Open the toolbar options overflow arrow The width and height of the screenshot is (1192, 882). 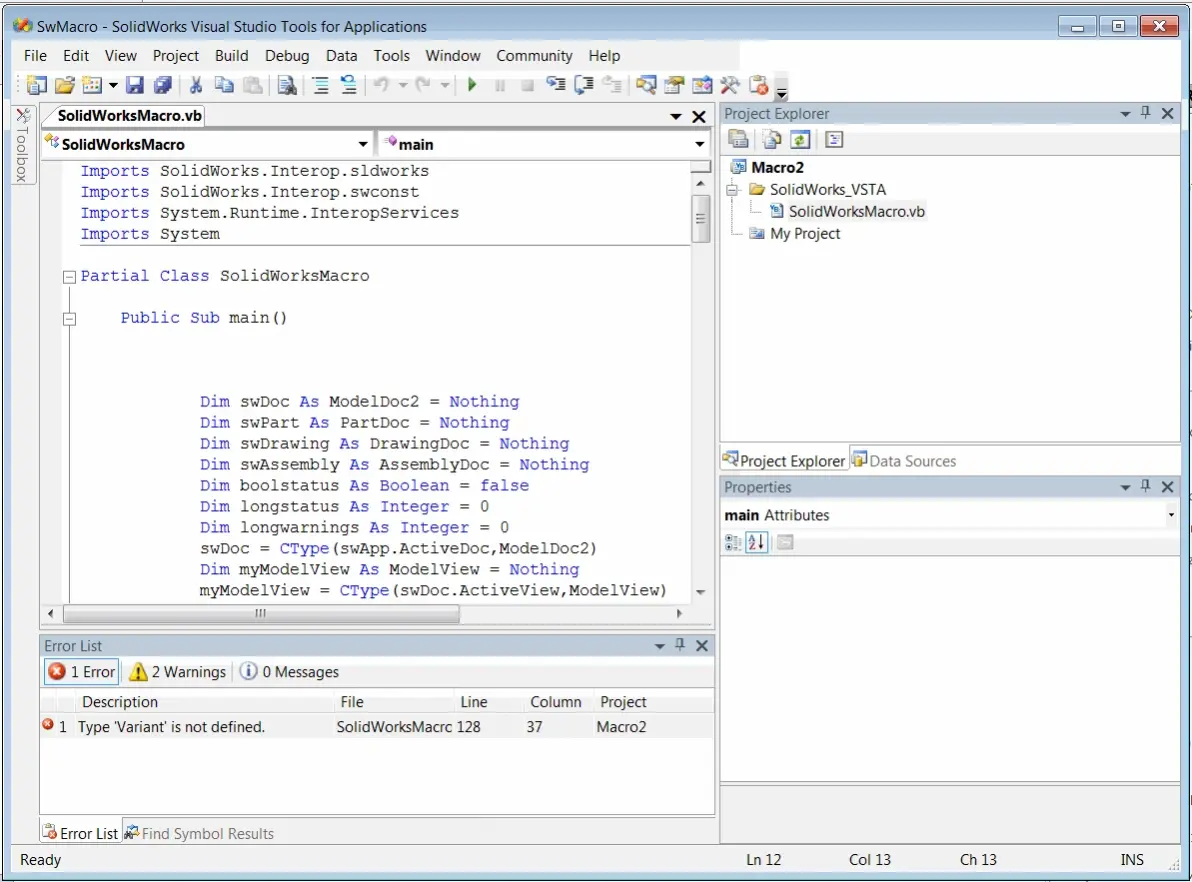(781, 92)
